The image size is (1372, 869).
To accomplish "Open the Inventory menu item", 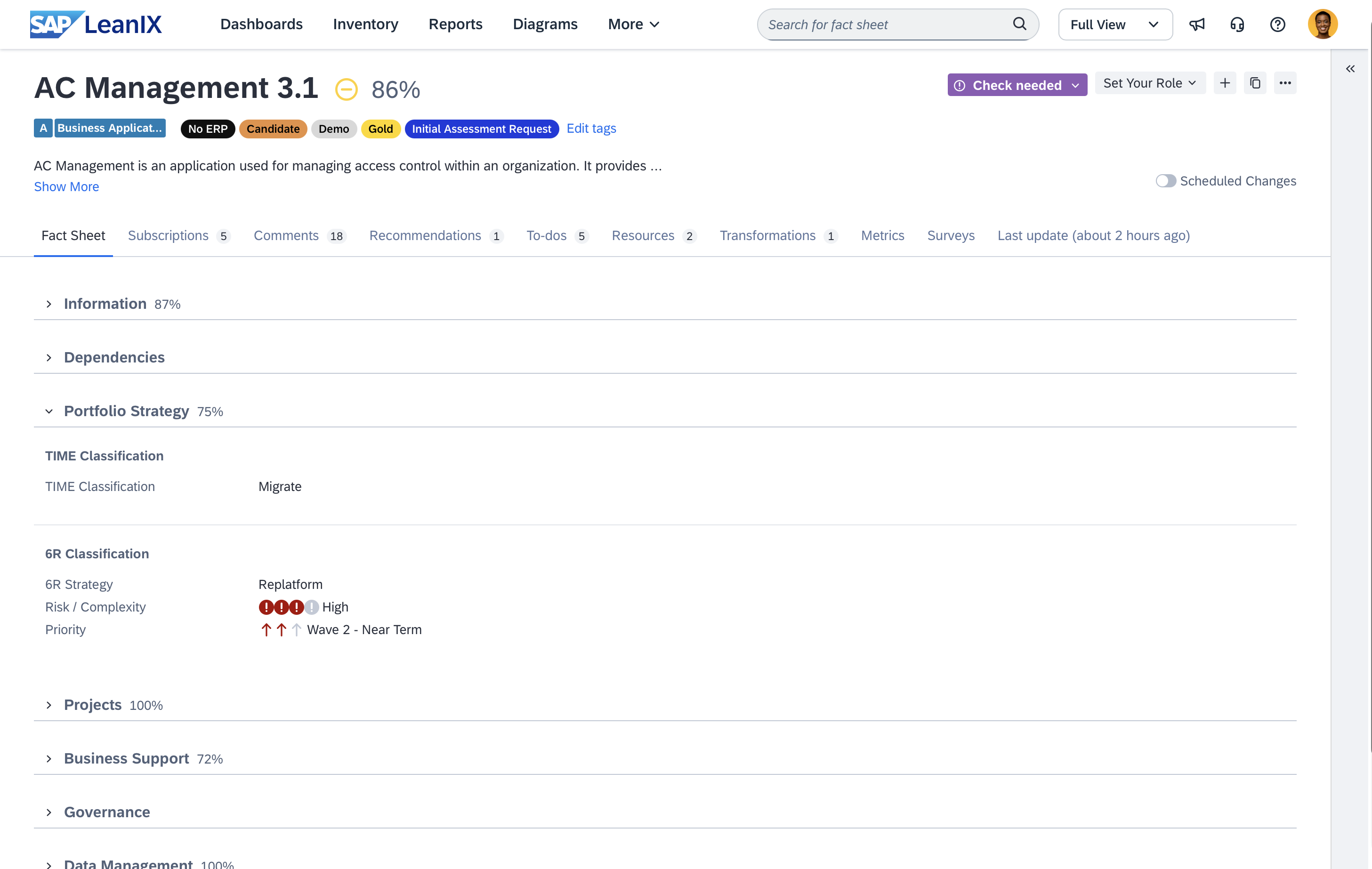I will [x=365, y=24].
